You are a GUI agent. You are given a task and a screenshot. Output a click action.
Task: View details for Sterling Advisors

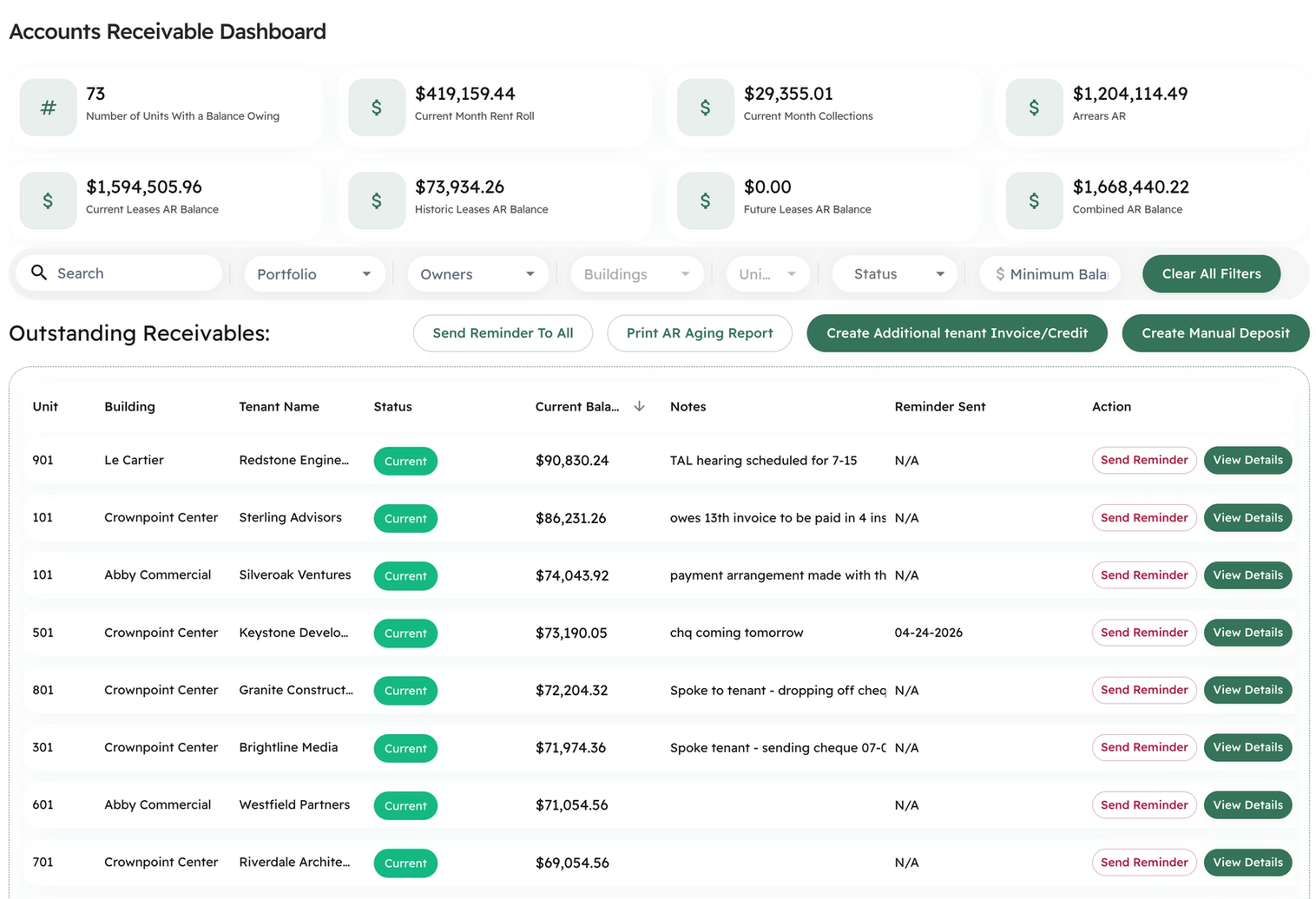(x=1247, y=518)
